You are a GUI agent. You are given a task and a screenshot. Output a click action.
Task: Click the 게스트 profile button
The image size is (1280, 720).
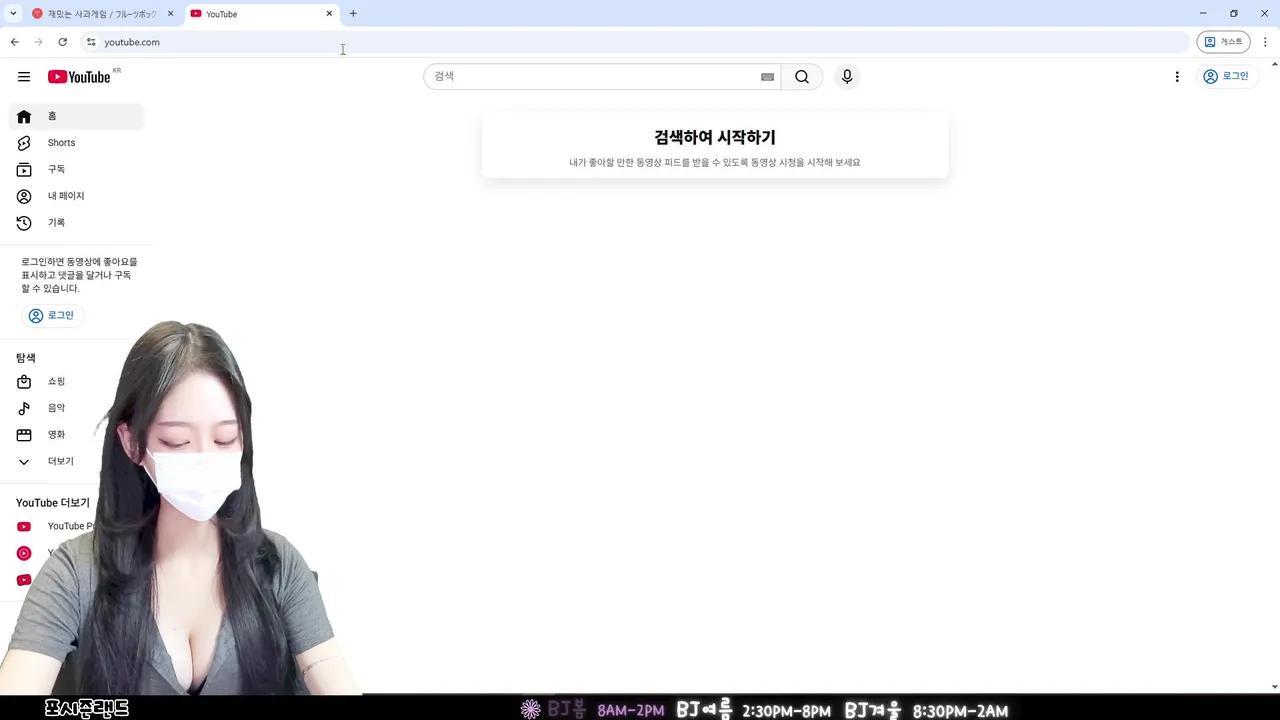[1223, 42]
